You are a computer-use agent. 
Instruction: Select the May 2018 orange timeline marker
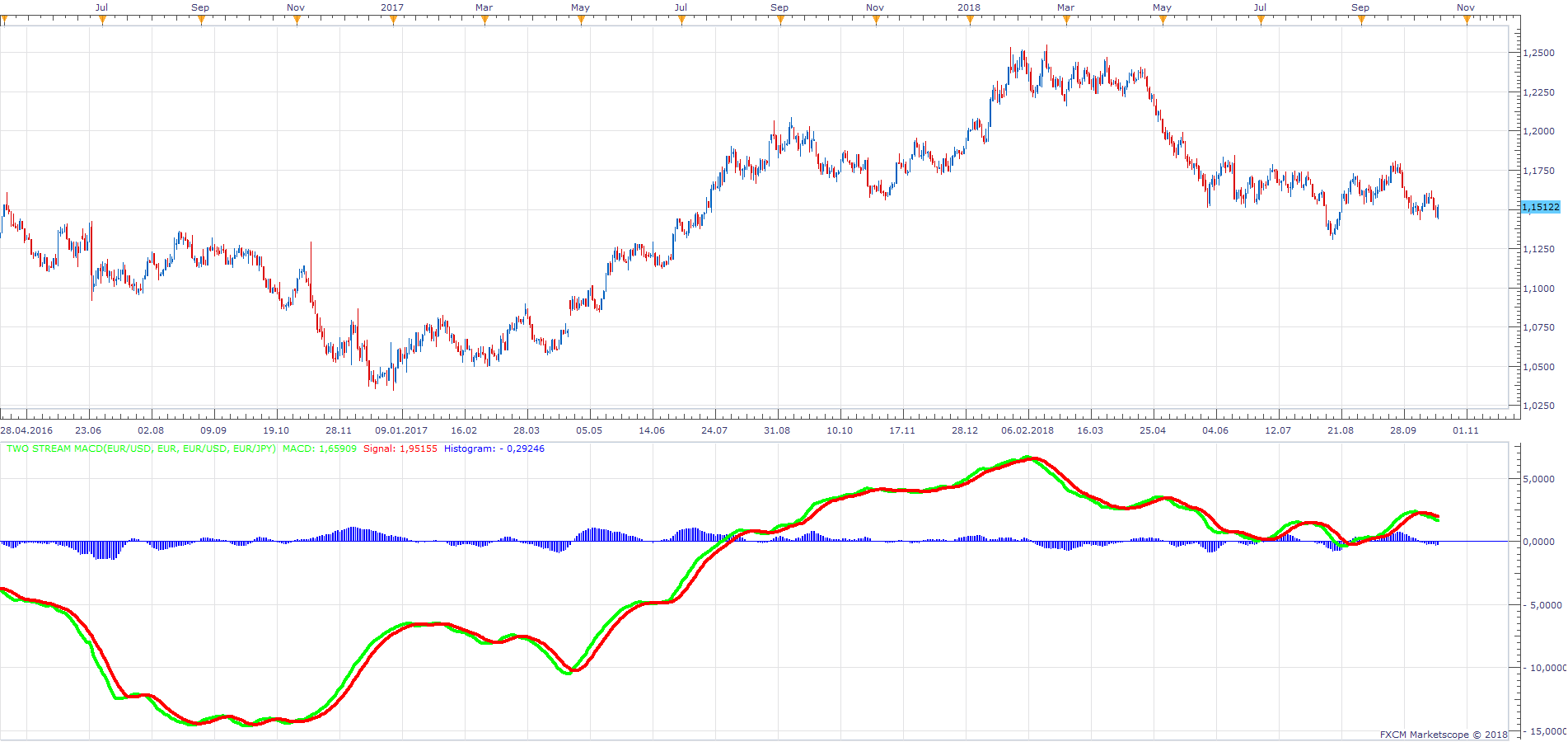tap(1163, 21)
